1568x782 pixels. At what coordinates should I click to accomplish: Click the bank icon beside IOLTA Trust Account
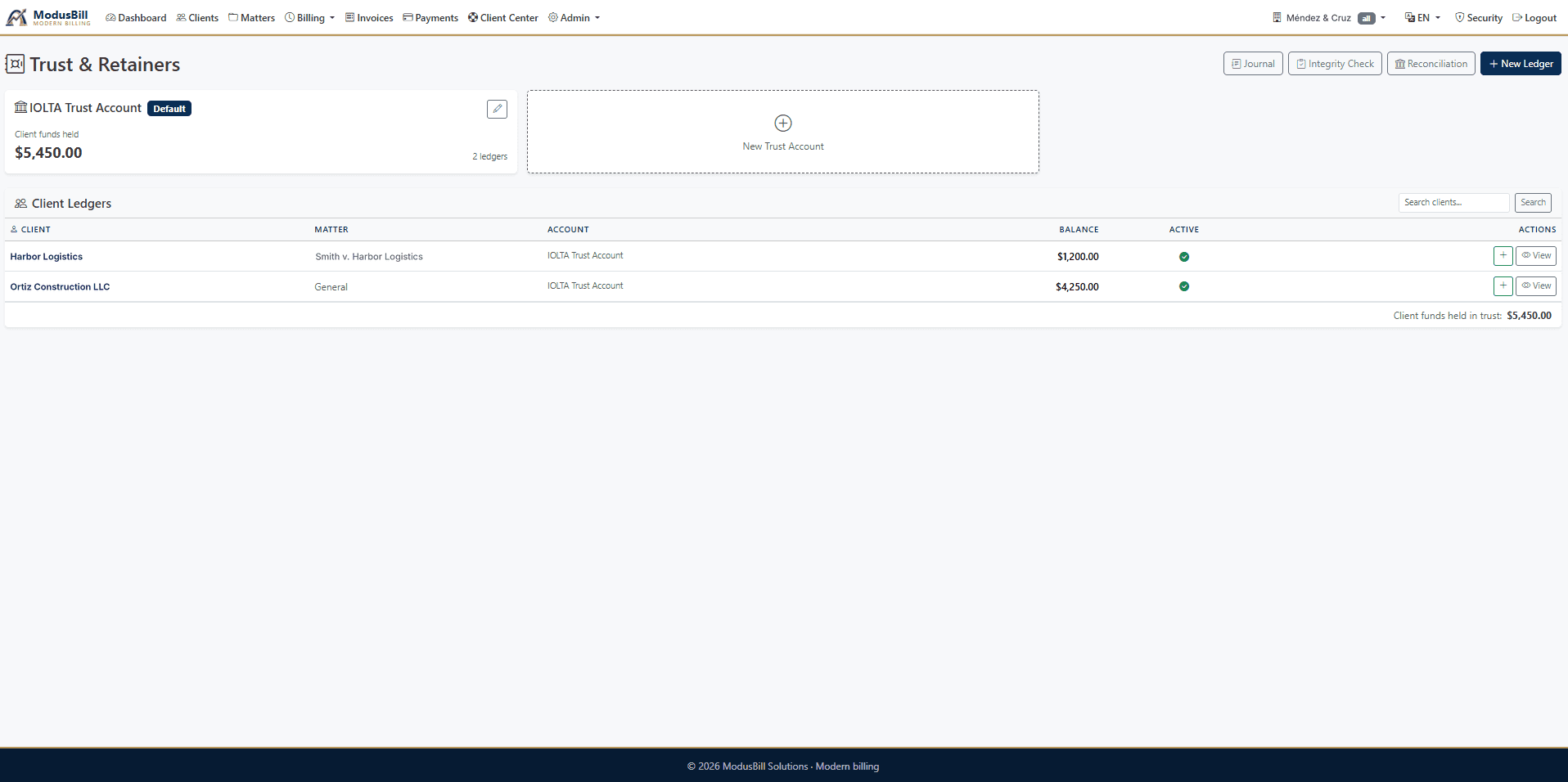tap(21, 107)
